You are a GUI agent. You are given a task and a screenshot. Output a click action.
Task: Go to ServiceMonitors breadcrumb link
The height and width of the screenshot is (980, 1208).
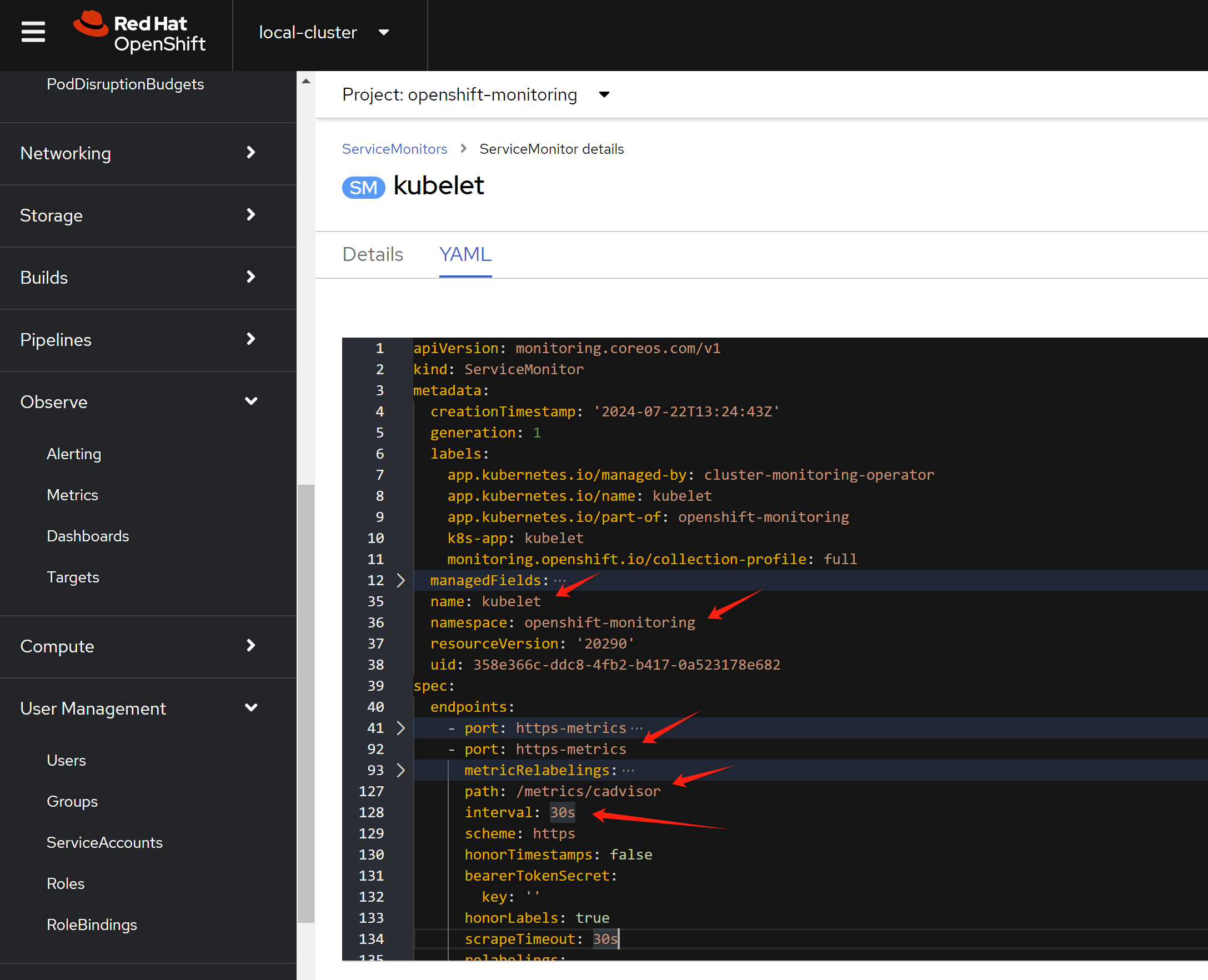(394, 149)
